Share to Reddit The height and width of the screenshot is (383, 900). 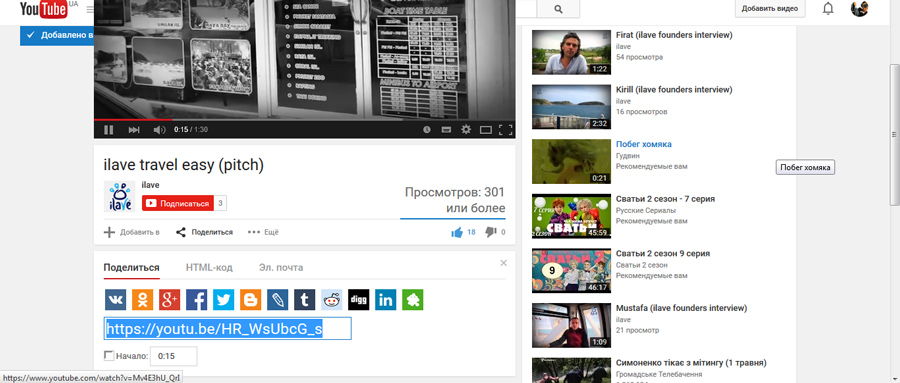332,300
